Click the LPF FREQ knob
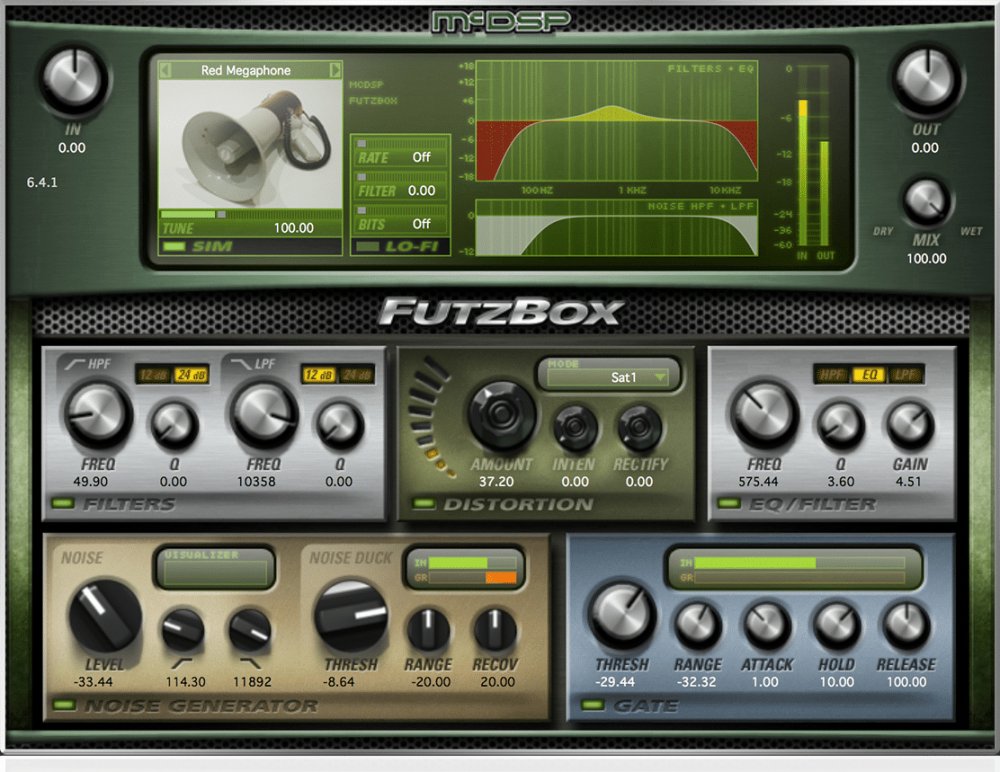 265,413
